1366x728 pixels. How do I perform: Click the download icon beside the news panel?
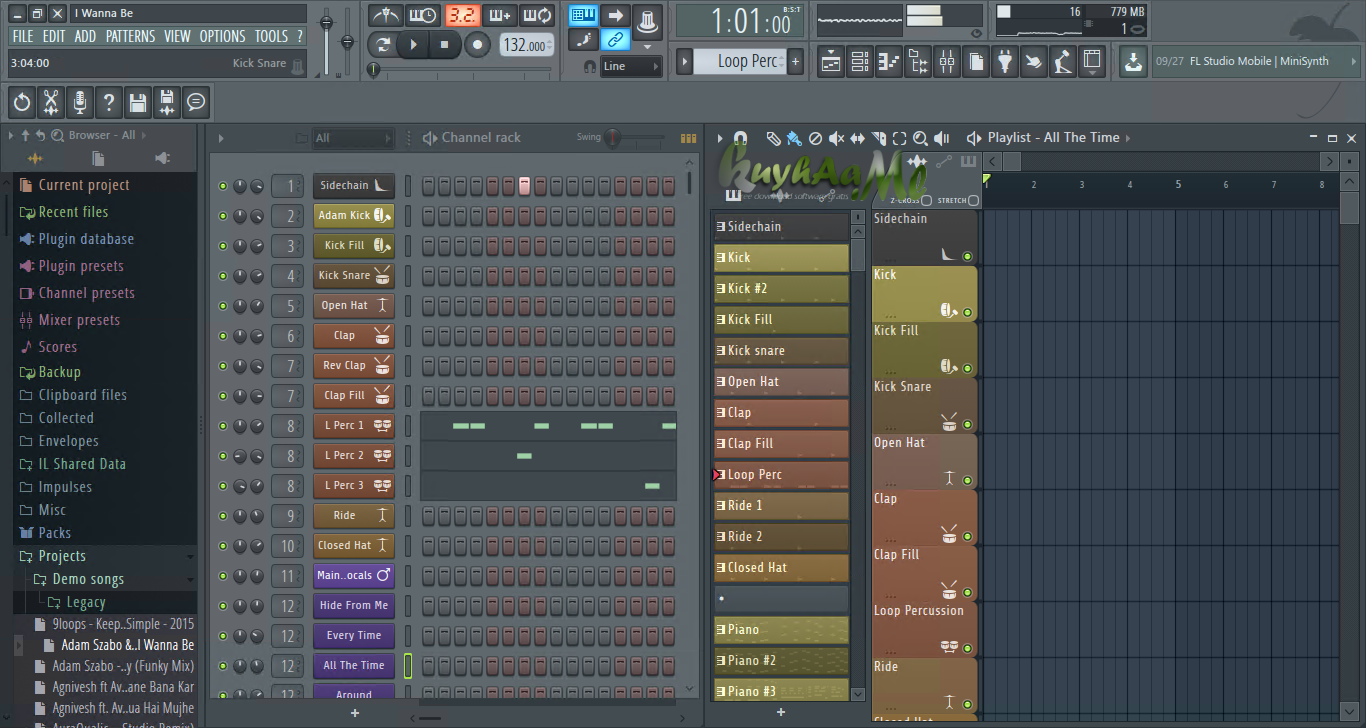pos(1133,61)
